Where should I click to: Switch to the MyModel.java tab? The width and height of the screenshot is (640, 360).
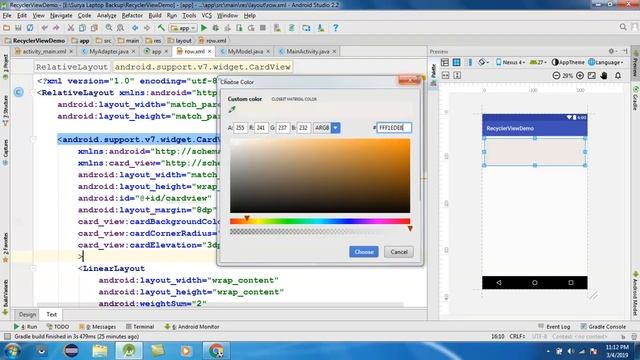pyautogui.click(x=245, y=51)
